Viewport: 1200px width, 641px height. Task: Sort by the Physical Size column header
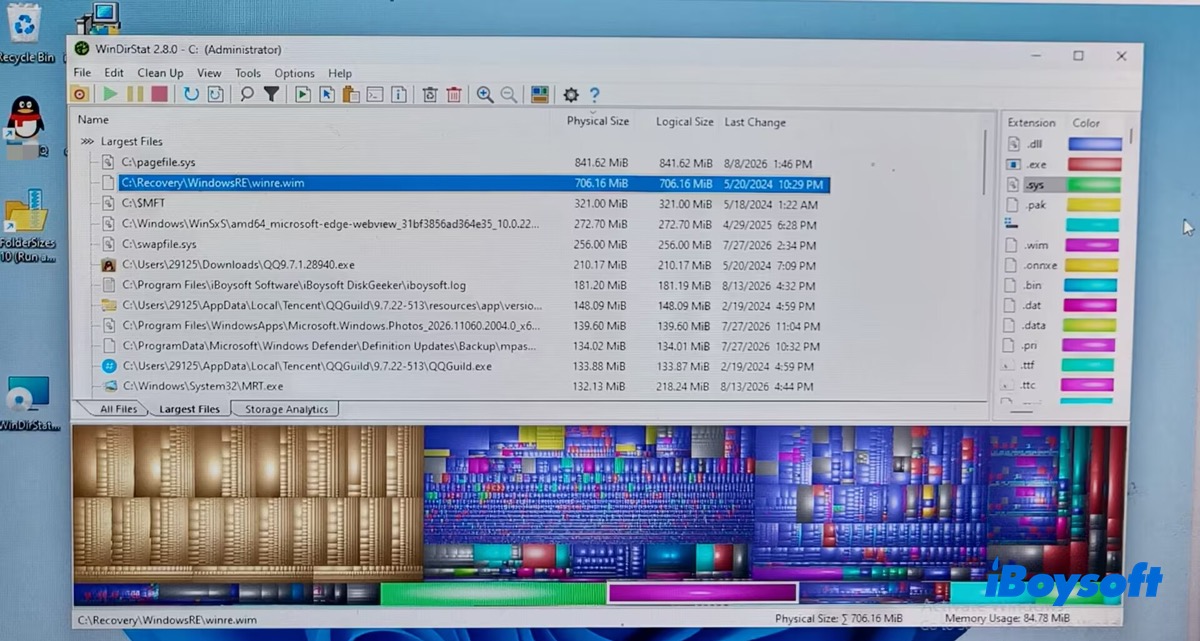click(x=598, y=121)
